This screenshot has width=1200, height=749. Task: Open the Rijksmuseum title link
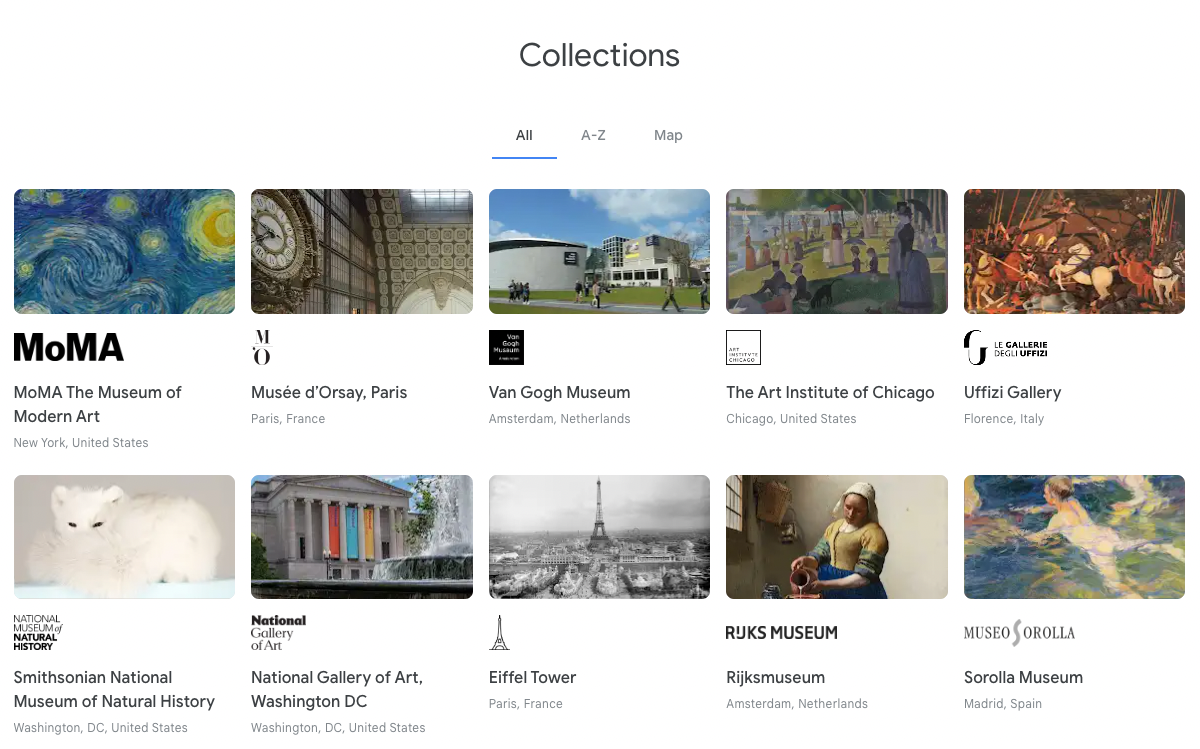pyautogui.click(x=775, y=677)
